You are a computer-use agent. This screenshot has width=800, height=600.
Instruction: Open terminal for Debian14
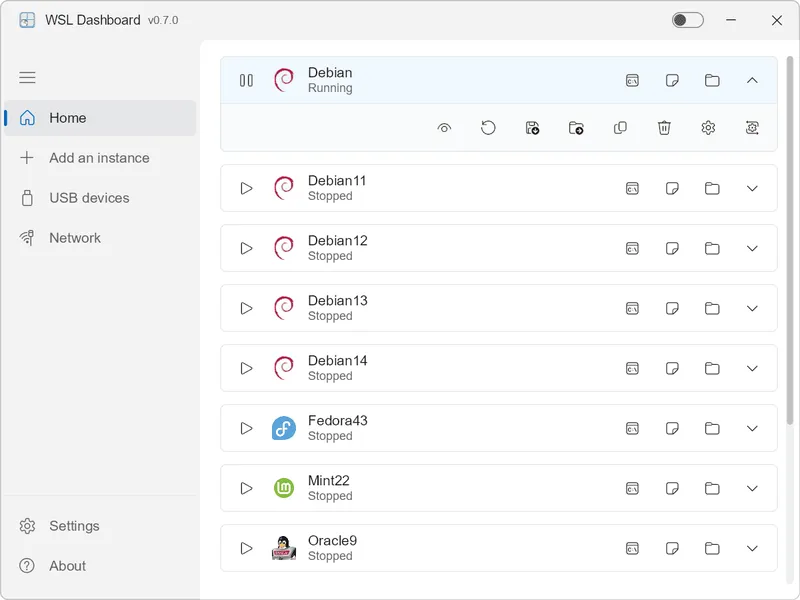632,368
